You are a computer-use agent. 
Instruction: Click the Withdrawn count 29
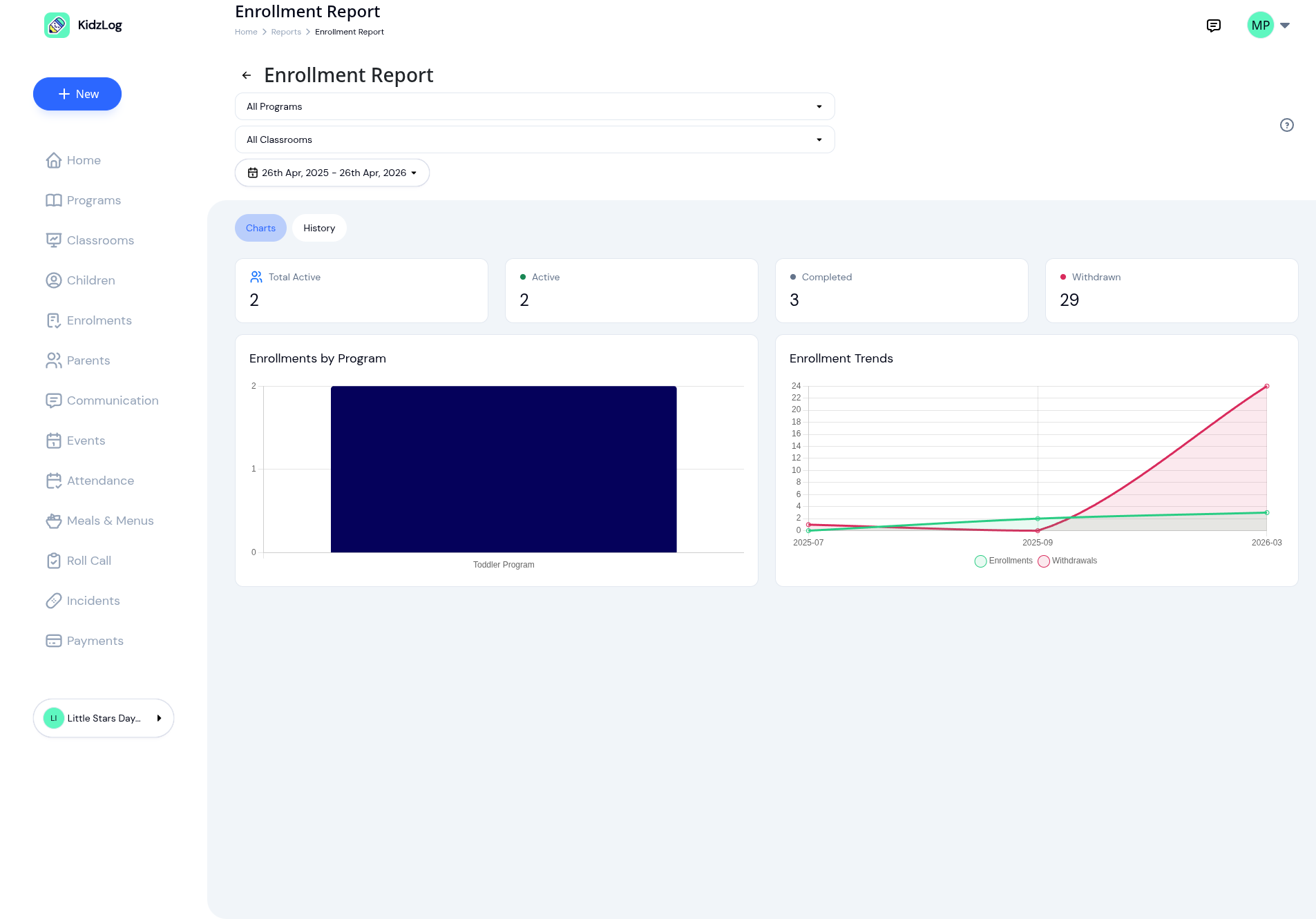1069,300
